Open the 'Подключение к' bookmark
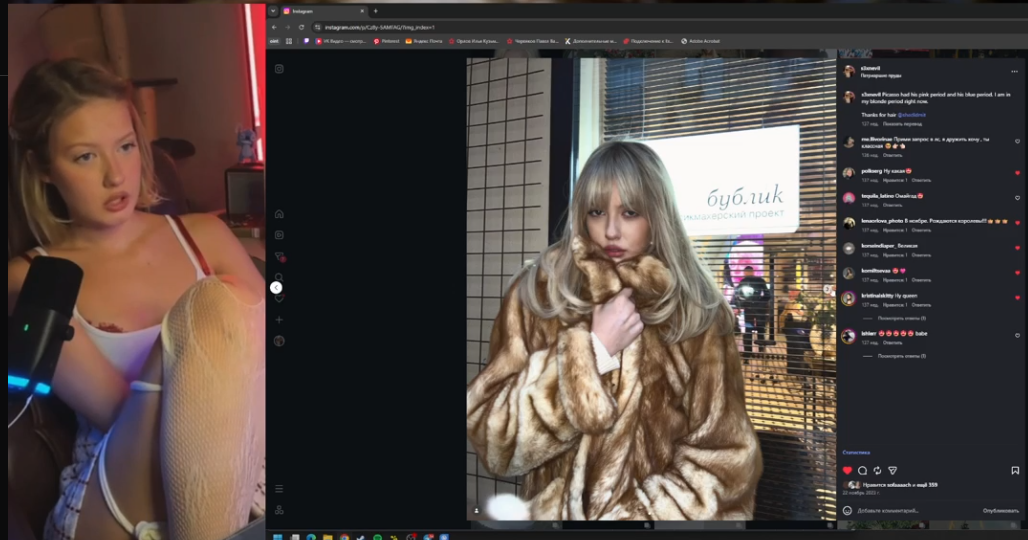The height and width of the screenshot is (540, 1028). (648, 41)
